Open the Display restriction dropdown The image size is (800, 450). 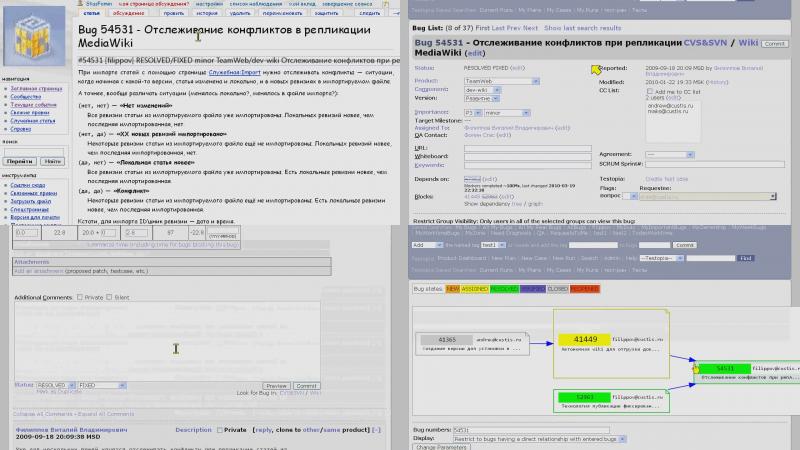tap(540, 439)
